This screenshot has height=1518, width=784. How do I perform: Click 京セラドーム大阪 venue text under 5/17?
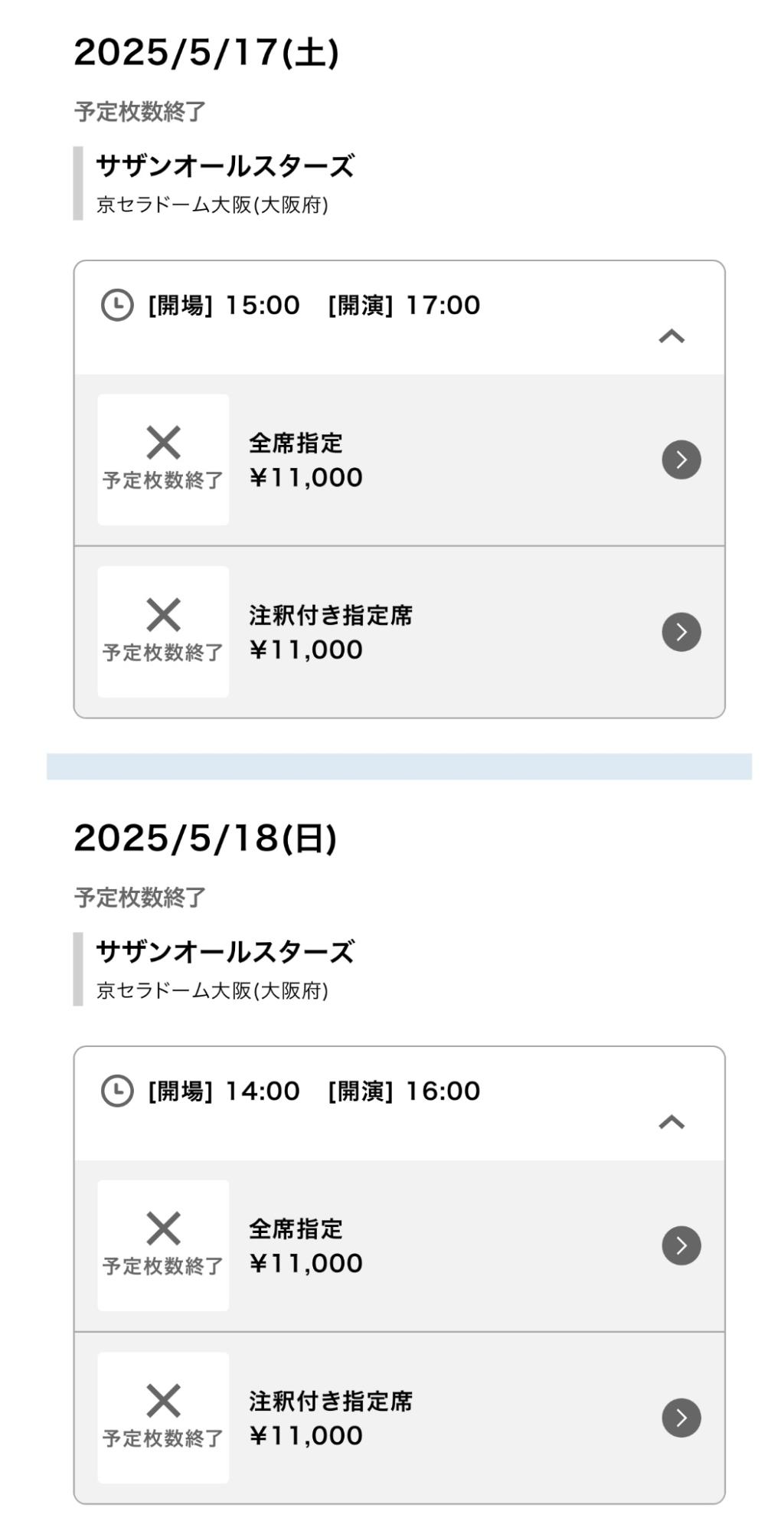[x=212, y=205]
